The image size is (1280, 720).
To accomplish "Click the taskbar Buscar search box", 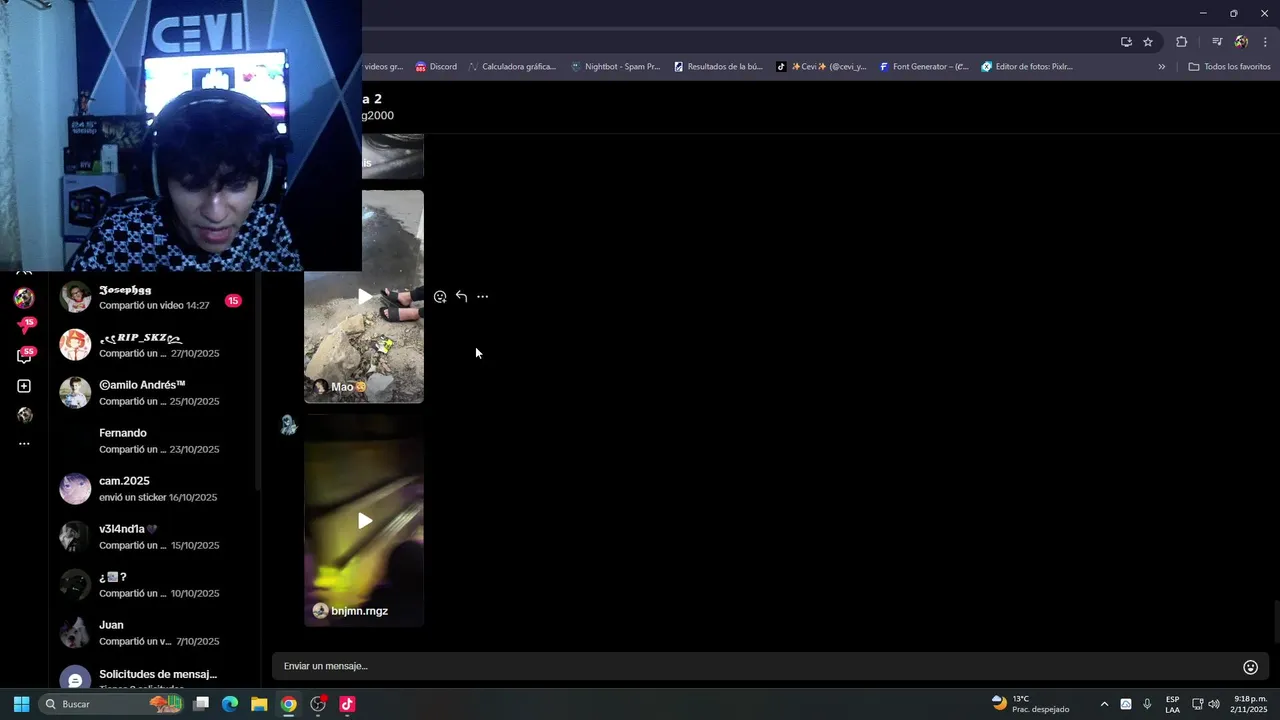I will tap(110, 704).
